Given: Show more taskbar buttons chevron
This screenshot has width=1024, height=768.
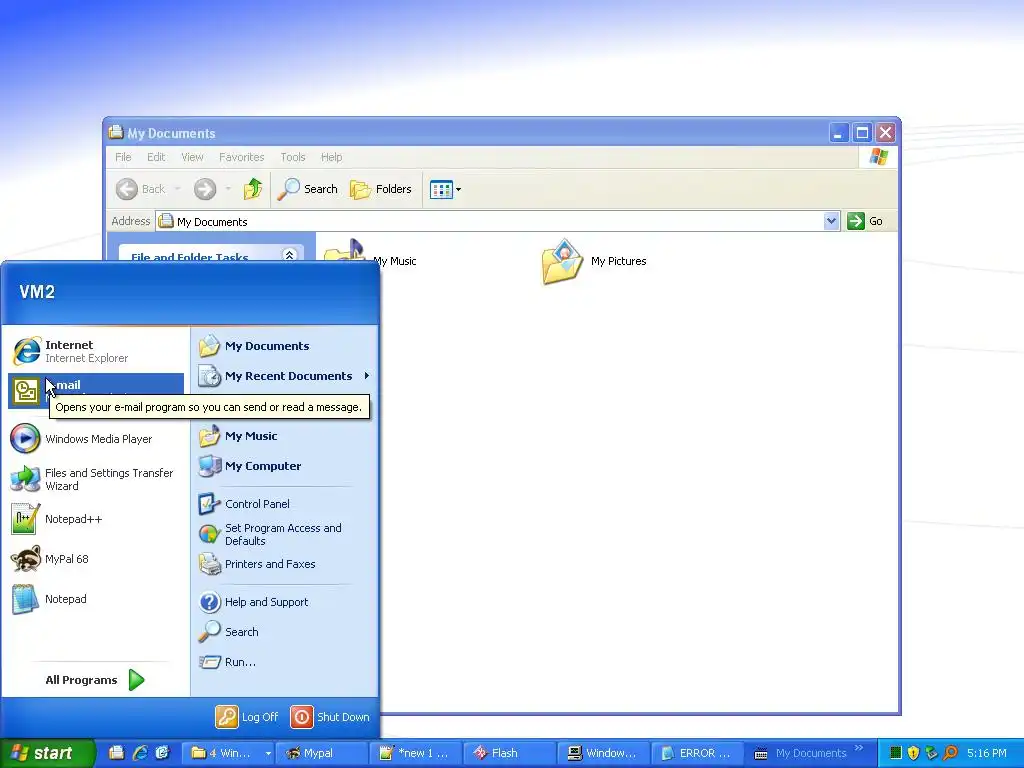Looking at the screenshot, I should [x=859, y=748].
